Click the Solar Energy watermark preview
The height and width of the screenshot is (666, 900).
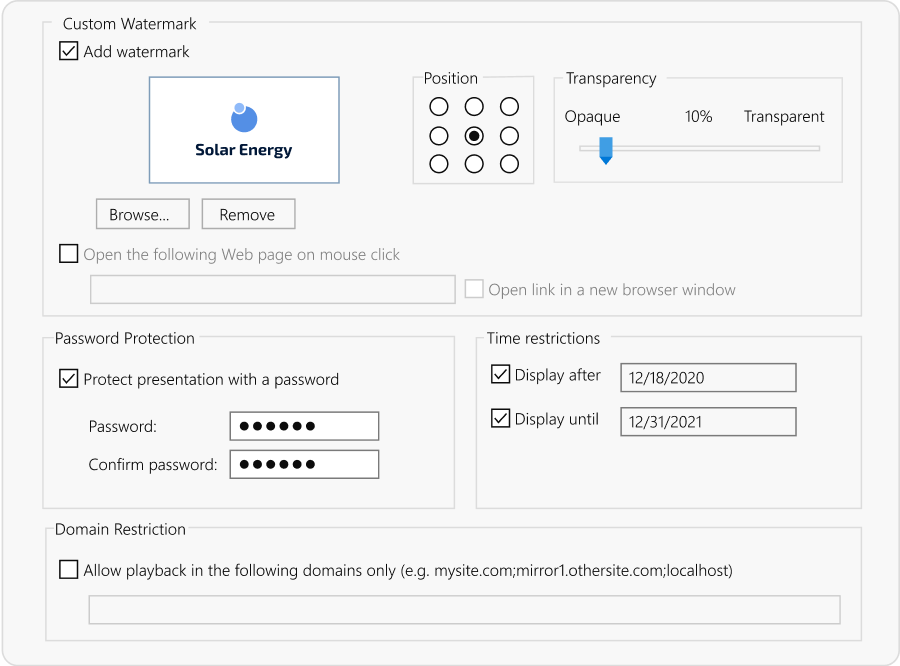[244, 130]
